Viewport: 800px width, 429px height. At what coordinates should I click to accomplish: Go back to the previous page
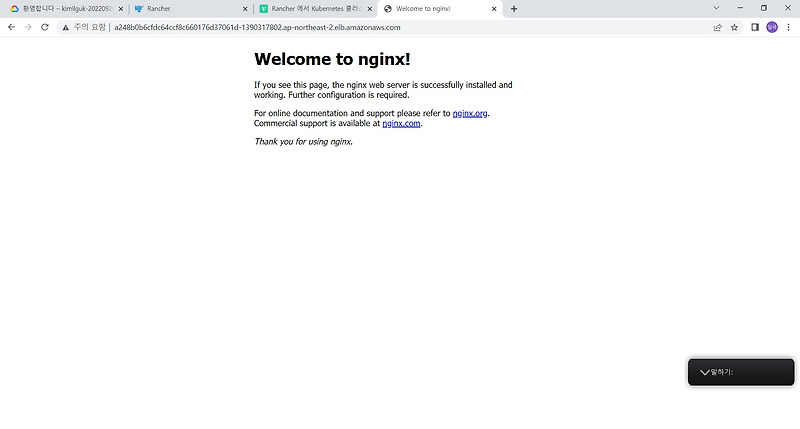point(11,27)
